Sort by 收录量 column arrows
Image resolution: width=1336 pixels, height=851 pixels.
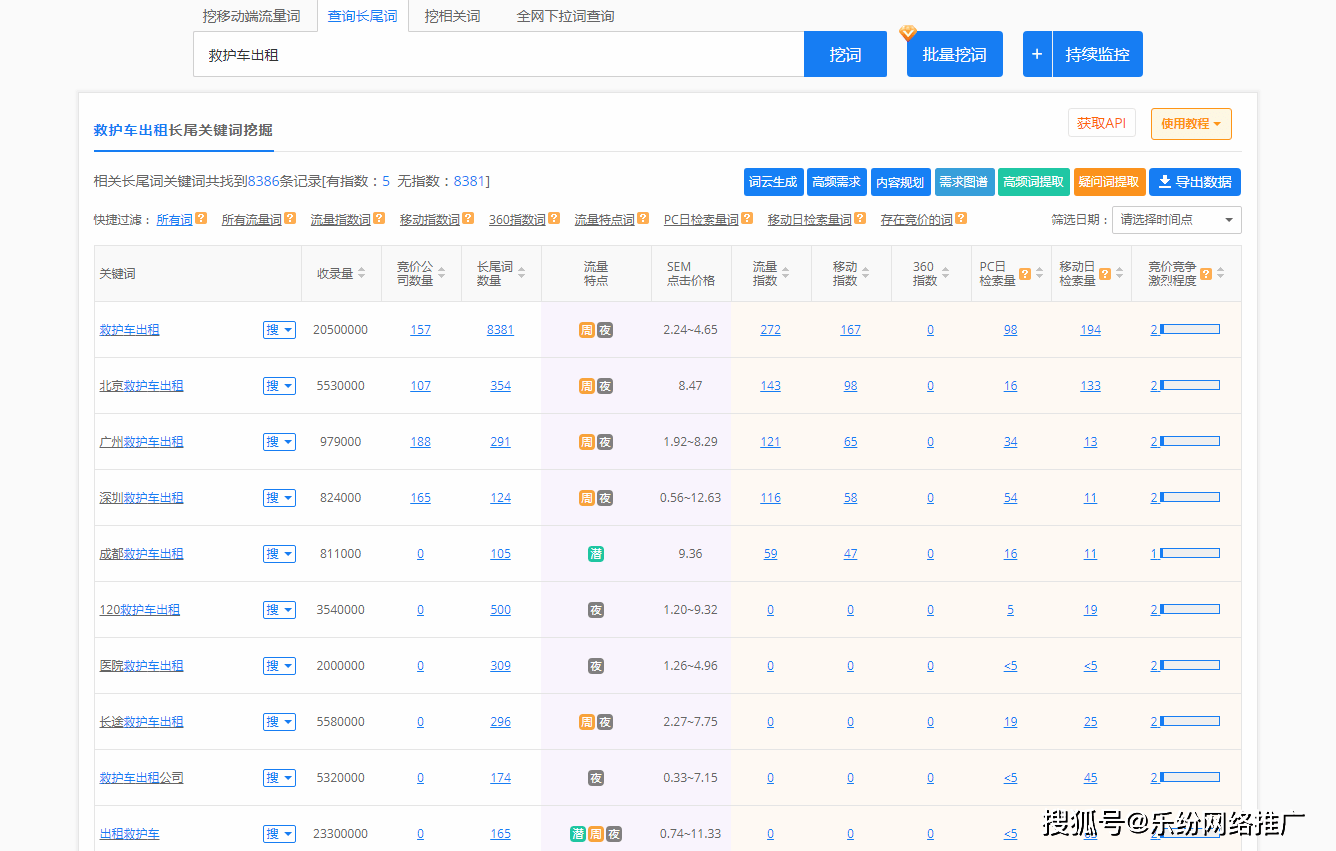361,273
